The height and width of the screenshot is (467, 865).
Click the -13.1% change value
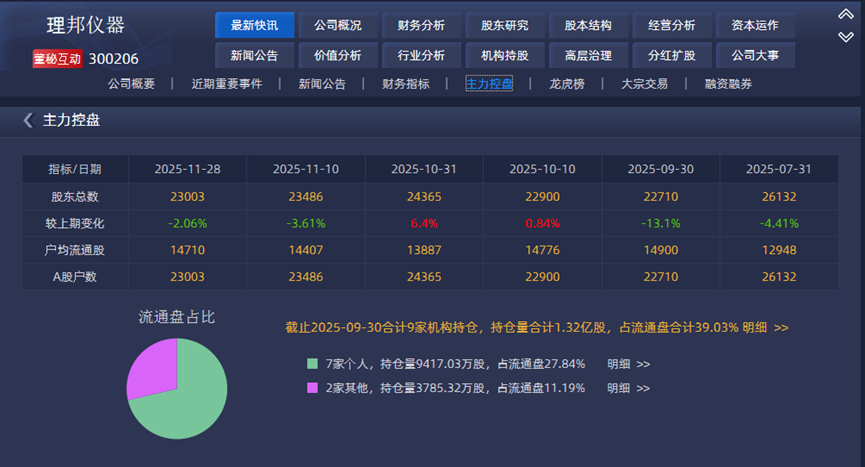(661, 223)
